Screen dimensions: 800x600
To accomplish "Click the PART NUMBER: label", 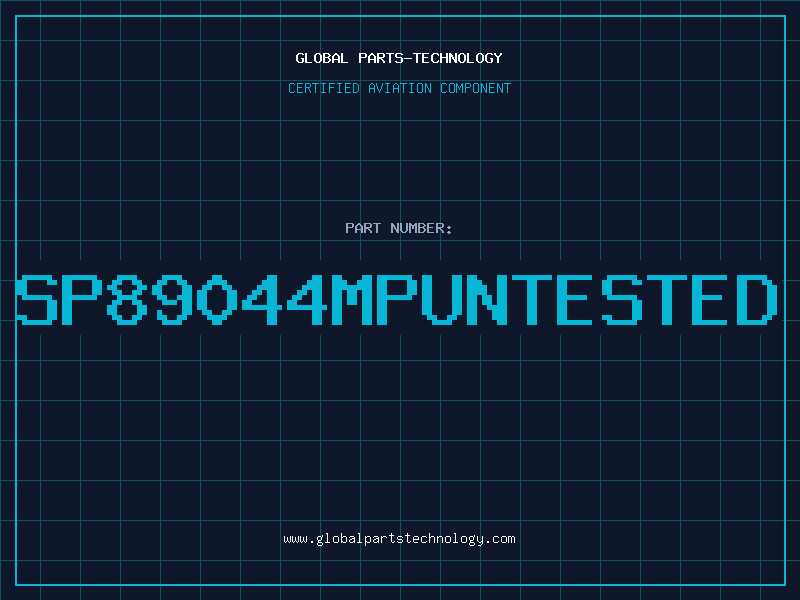I will 399,228.
